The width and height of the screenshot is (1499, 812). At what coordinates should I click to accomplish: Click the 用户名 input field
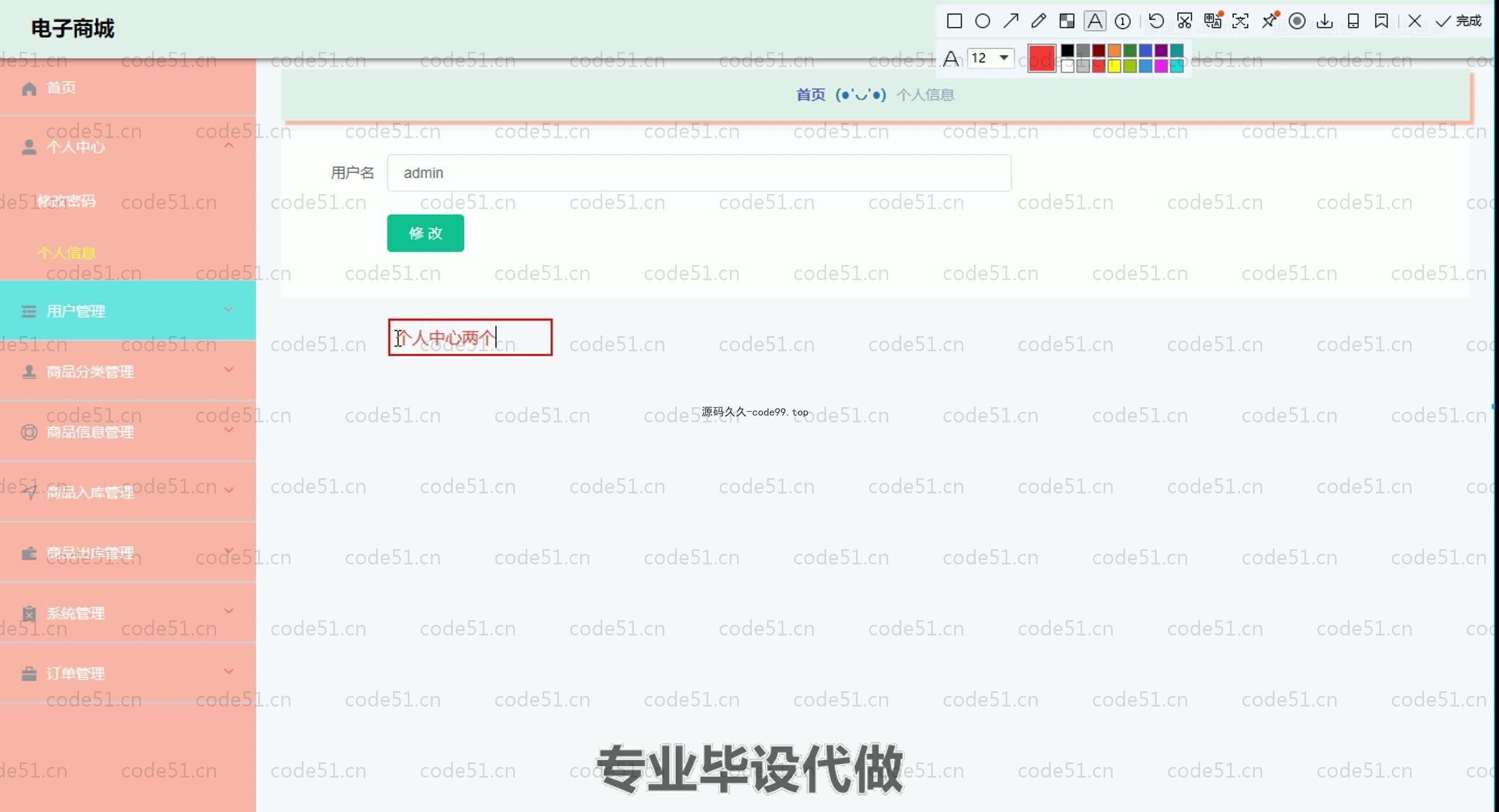(699, 173)
